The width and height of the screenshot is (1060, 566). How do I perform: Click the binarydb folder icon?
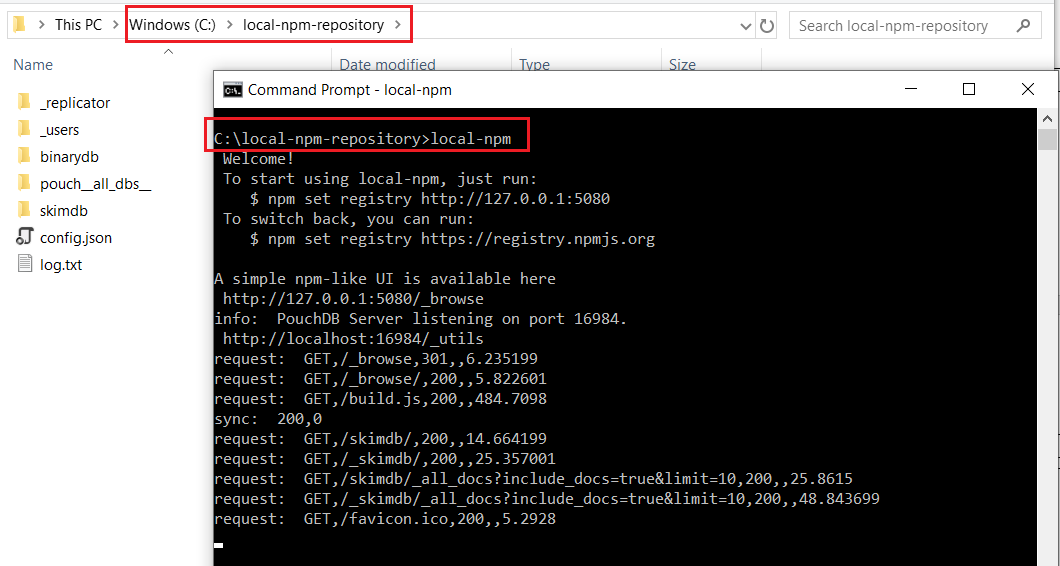pyautogui.click(x=24, y=156)
